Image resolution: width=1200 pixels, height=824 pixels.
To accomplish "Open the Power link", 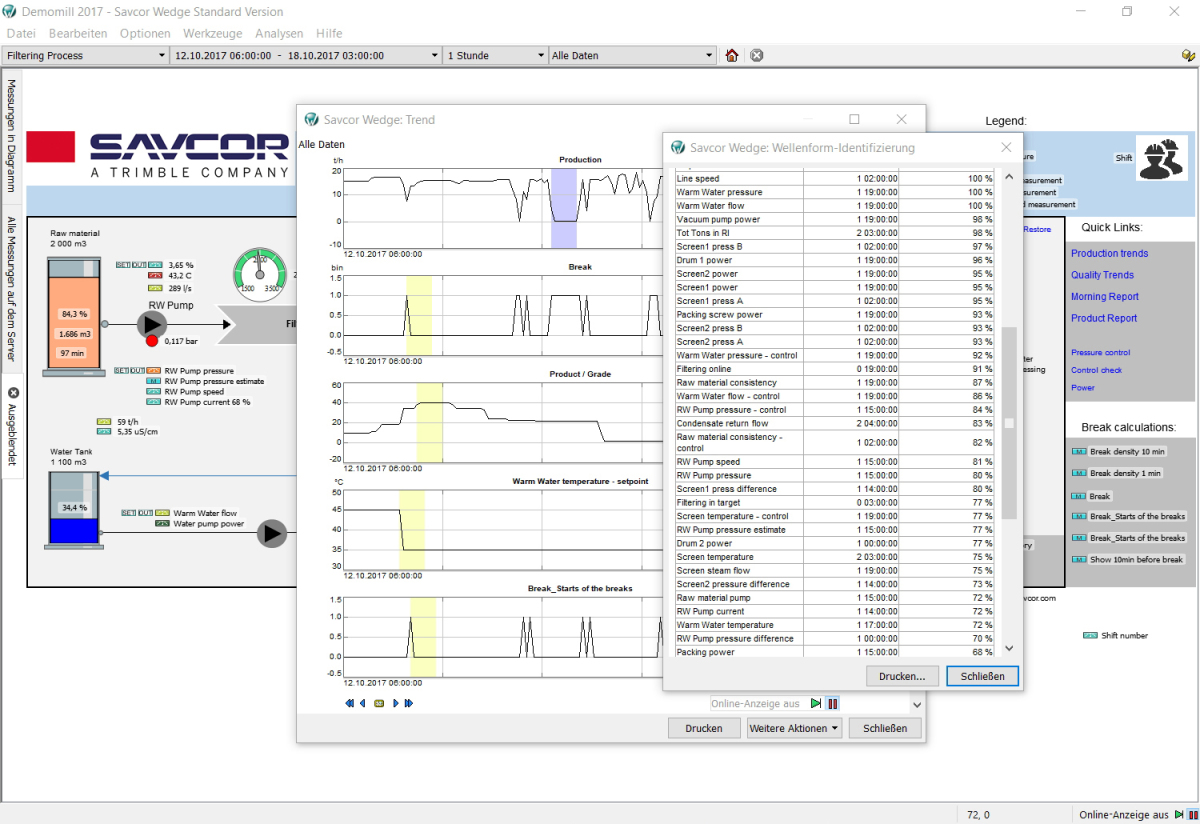I will click(1082, 387).
